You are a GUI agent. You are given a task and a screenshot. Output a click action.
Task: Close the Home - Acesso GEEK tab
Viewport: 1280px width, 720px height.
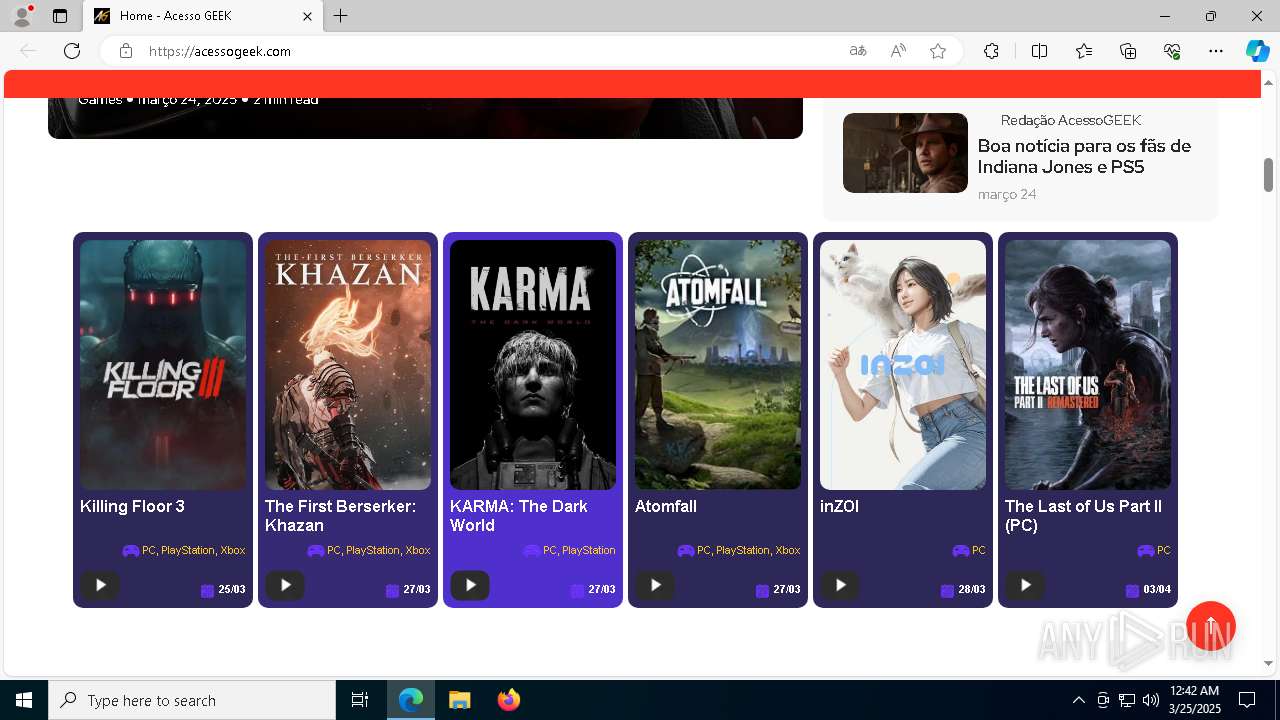tap(308, 16)
